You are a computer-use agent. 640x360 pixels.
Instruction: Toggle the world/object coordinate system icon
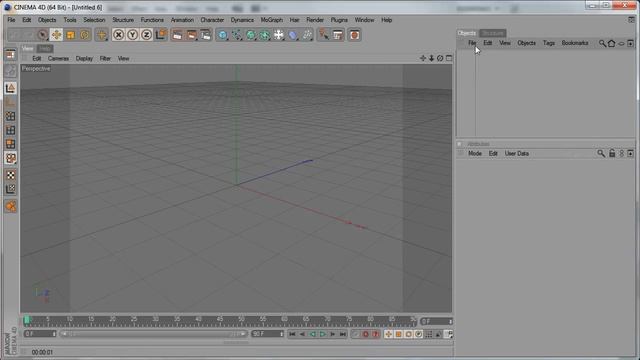[x=161, y=35]
